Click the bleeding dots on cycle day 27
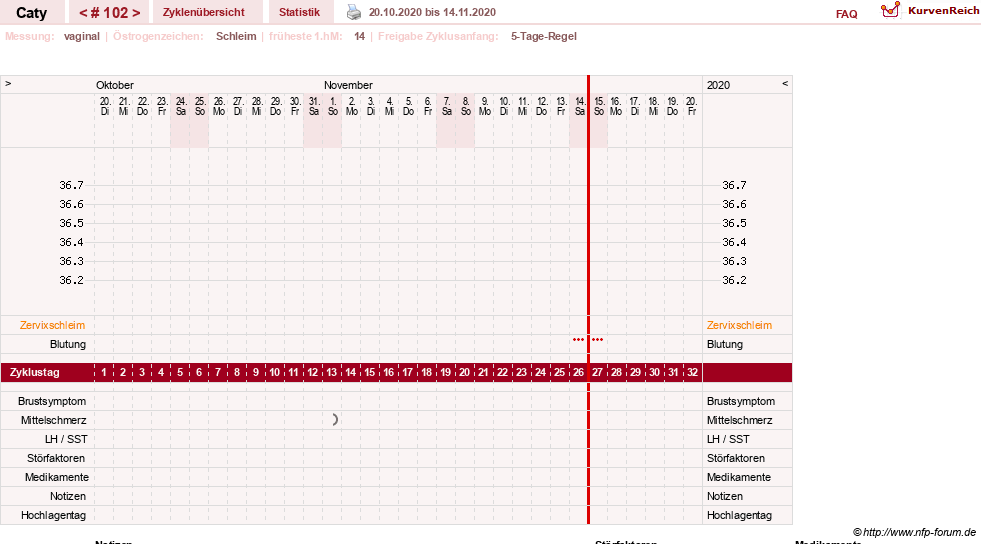Viewport: 981px width, 544px height. 597,340
